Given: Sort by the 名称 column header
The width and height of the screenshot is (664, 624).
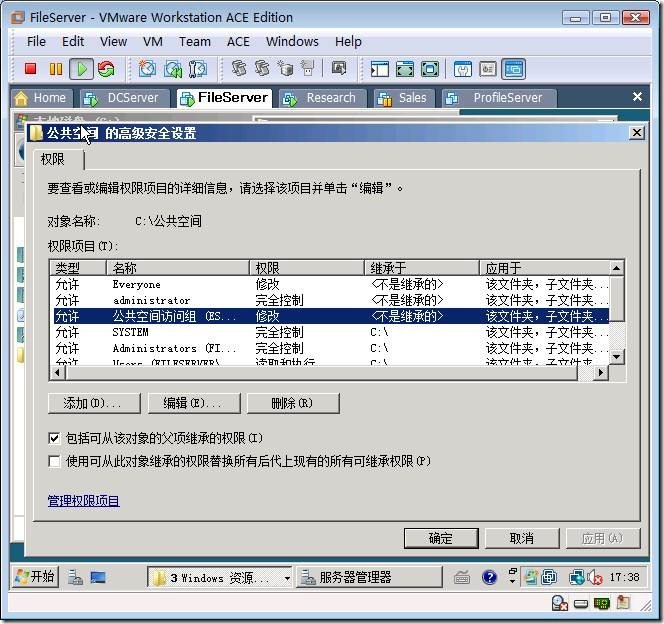Looking at the screenshot, I should [178, 268].
